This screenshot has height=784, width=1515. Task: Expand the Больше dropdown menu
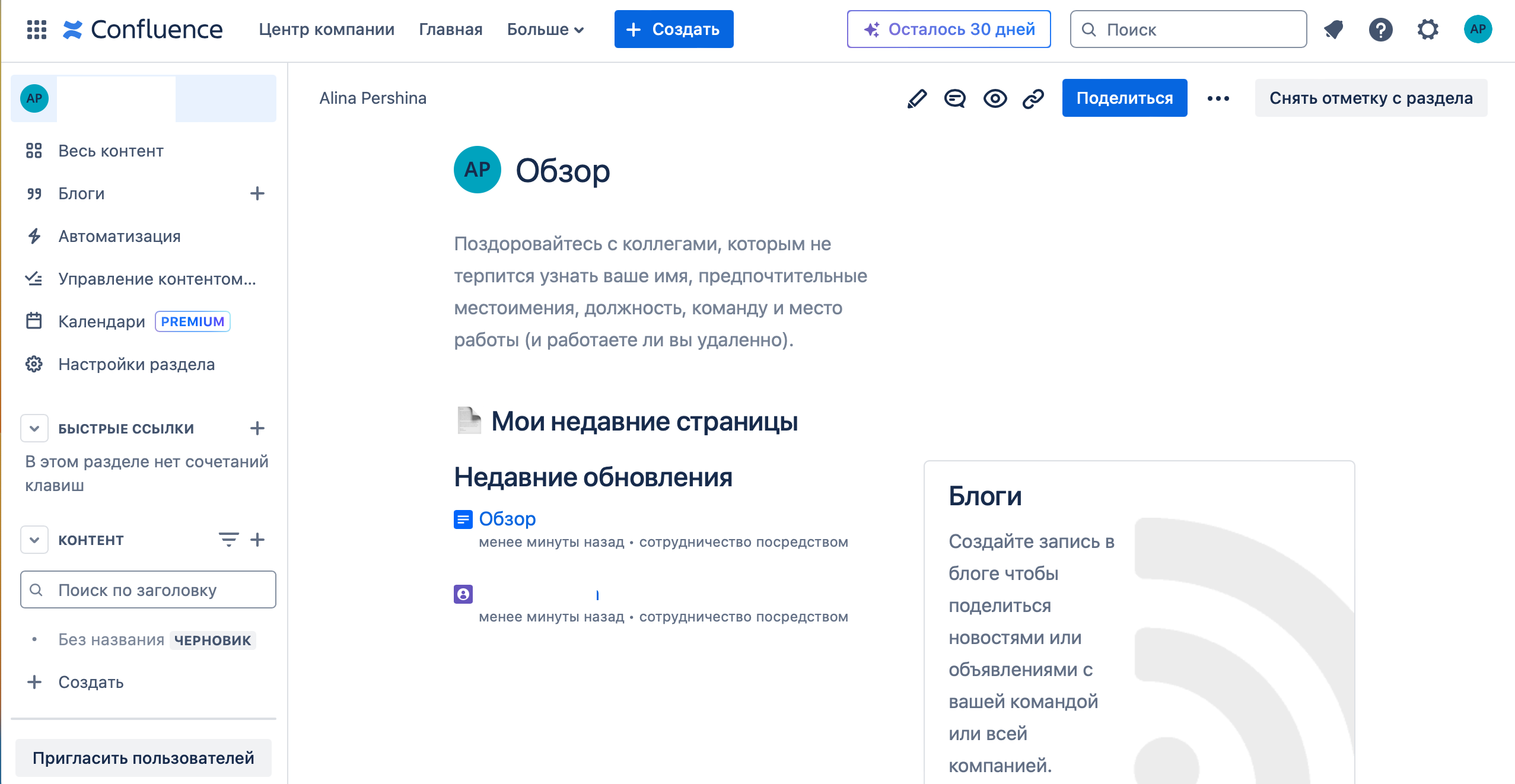[x=545, y=29]
